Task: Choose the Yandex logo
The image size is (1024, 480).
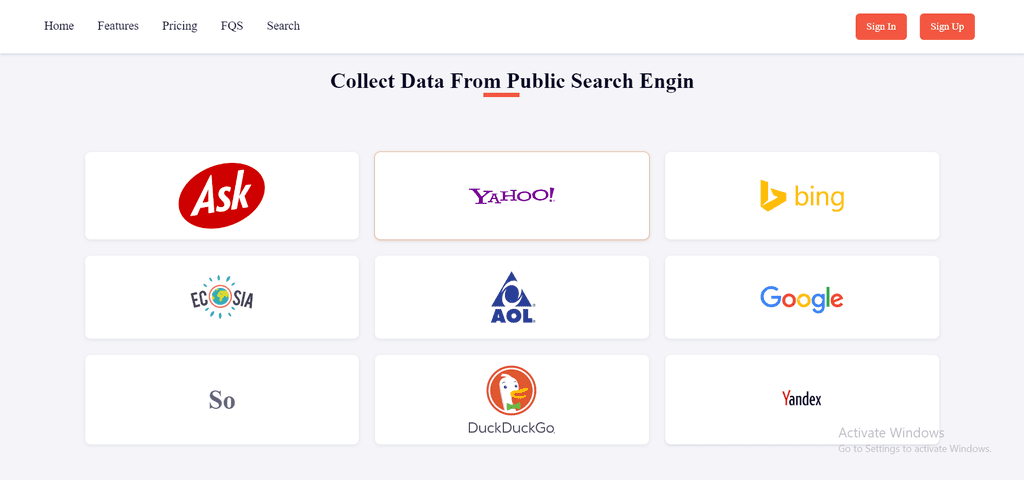Action: [802, 398]
